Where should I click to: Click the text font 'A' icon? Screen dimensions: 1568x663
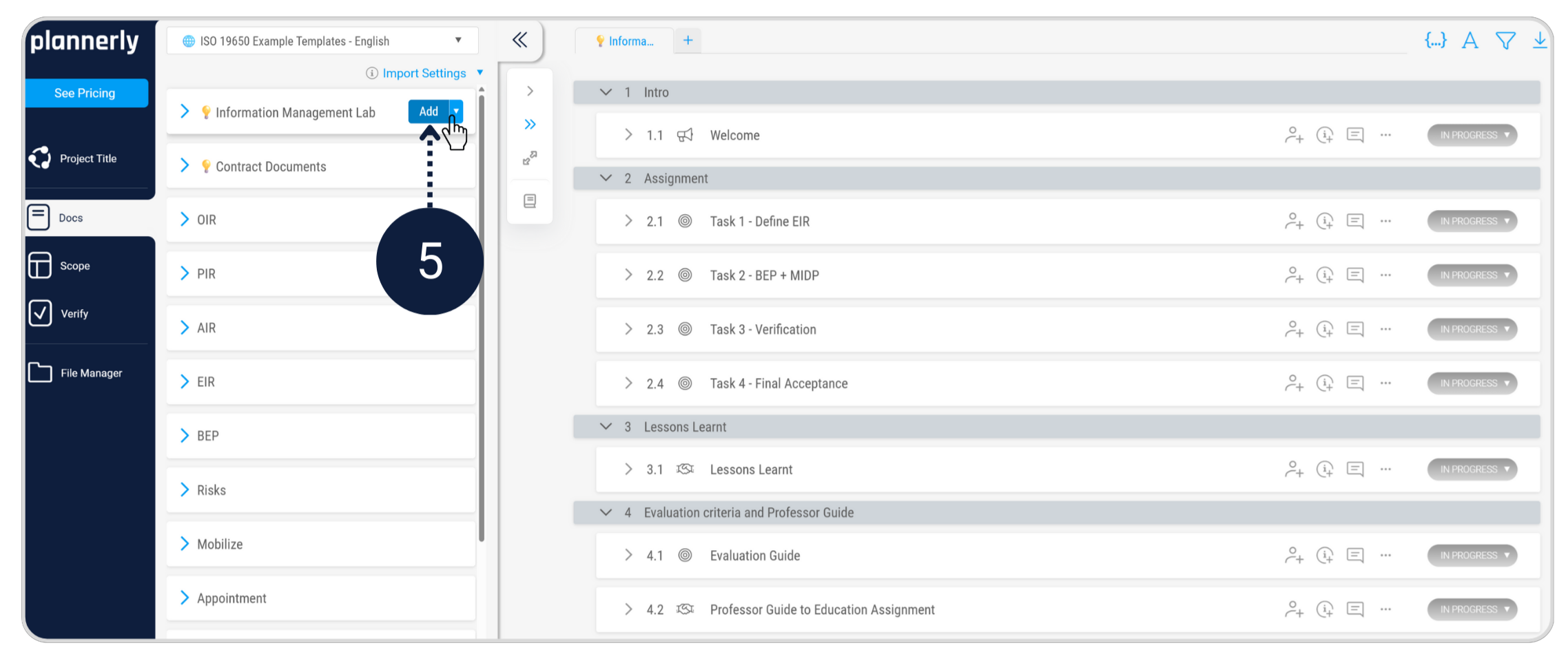(1470, 41)
